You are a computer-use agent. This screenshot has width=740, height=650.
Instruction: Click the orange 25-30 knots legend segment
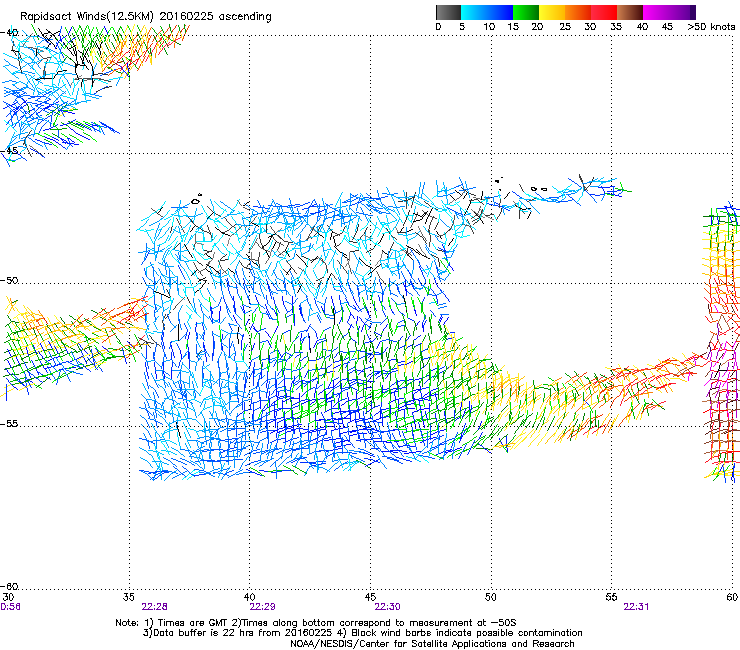pyautogui.click(x=578, y=12)
